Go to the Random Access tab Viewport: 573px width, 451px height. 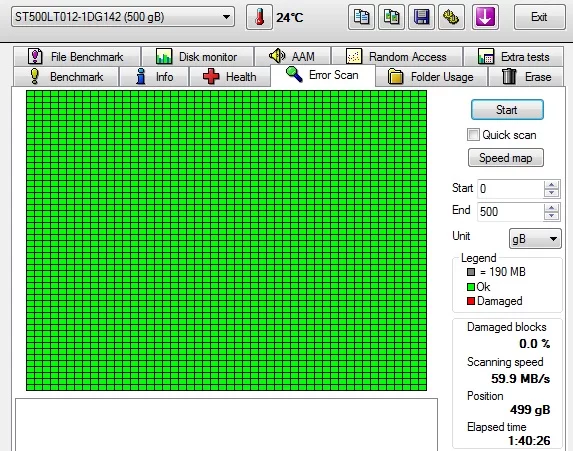click(397, 57)
